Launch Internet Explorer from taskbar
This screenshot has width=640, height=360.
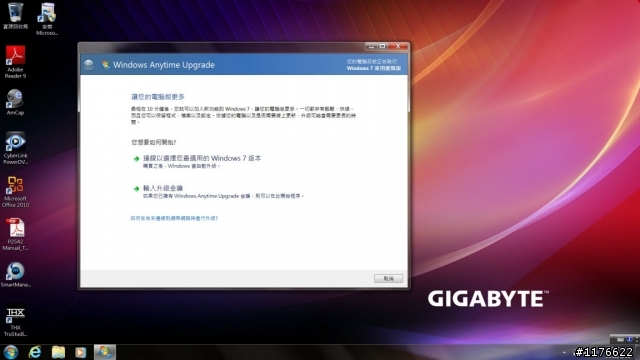35,352
